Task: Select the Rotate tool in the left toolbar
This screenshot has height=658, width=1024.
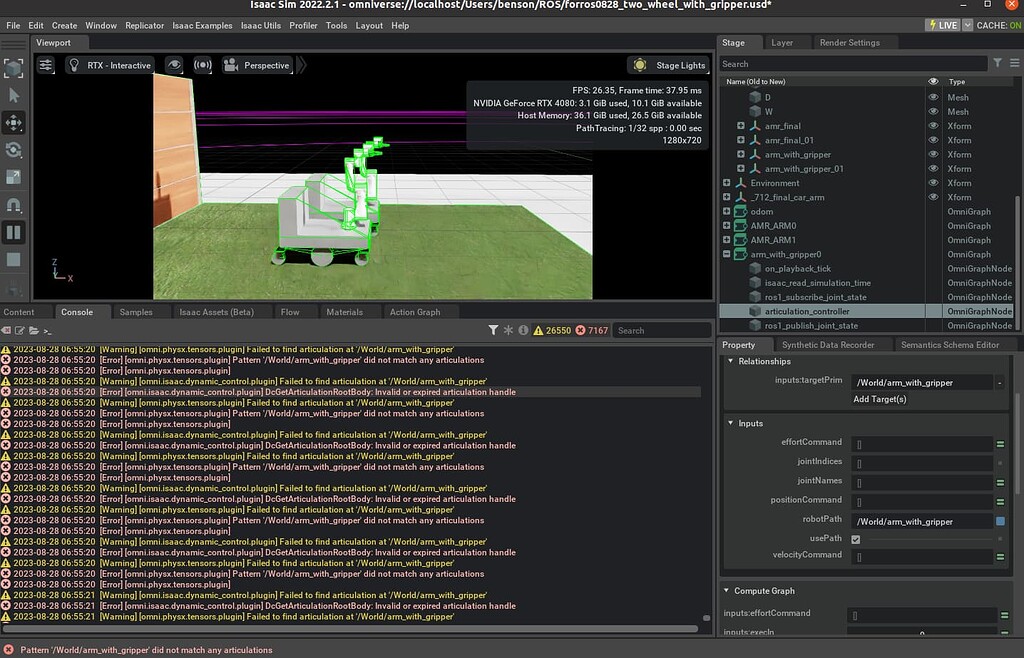Action: (13, 151)
